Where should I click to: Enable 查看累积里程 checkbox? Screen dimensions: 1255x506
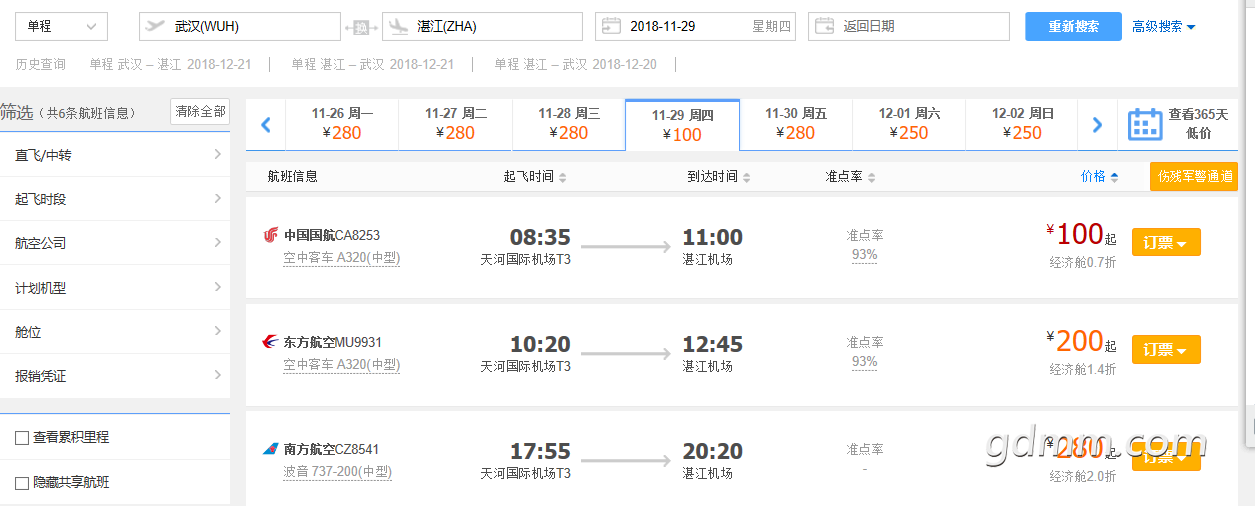point(22,438)
